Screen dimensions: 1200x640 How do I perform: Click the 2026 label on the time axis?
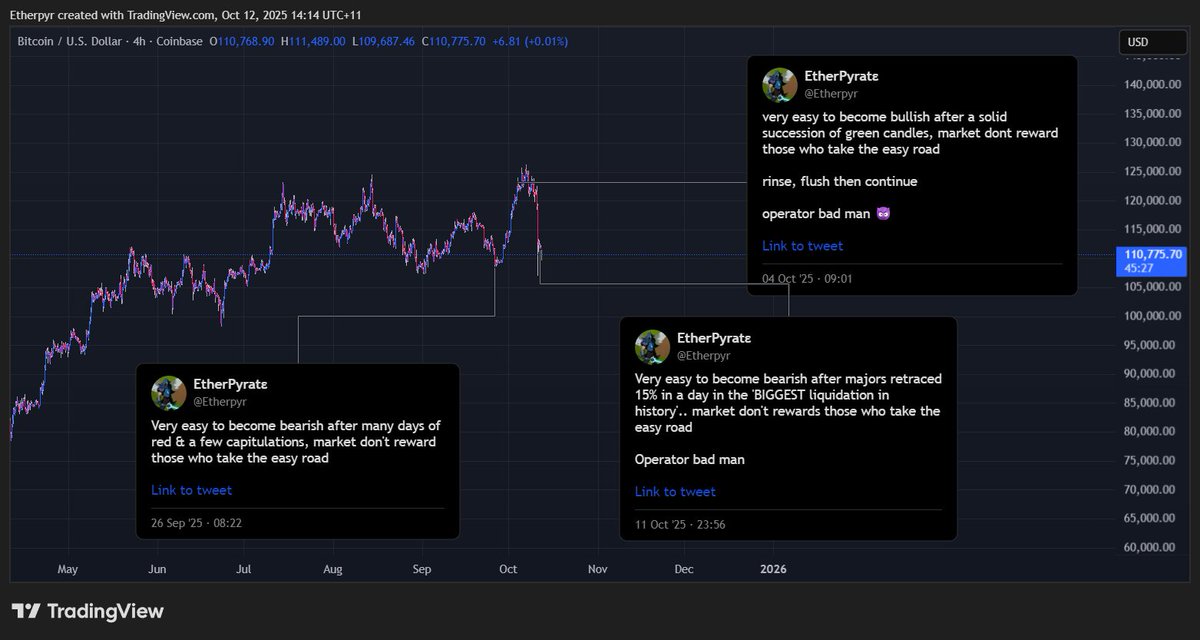click(772, 569)
